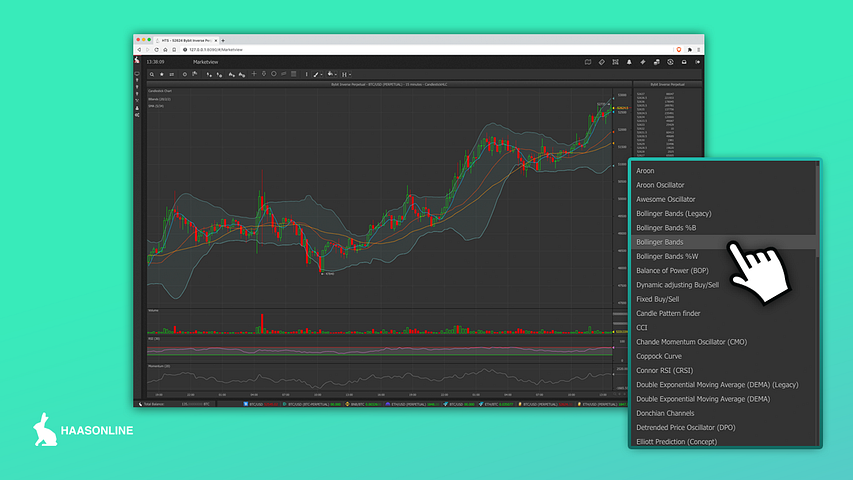Viewport: 853px width, 480px height.
Task: Click the search magnifier chart tool
Action: pyautogui.click(x=152, y=75)
